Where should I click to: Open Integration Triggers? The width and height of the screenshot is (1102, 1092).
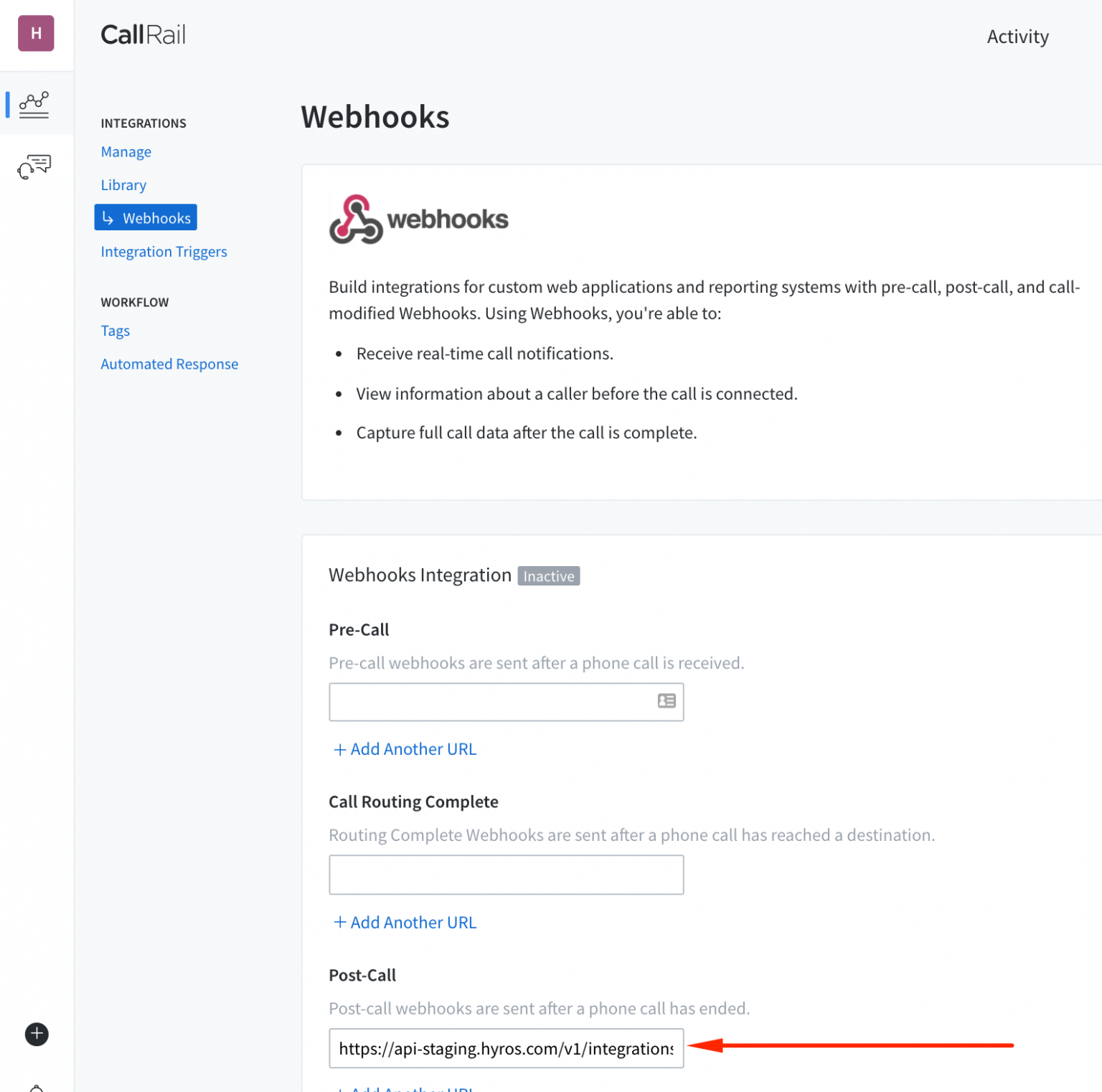[164, 251]
